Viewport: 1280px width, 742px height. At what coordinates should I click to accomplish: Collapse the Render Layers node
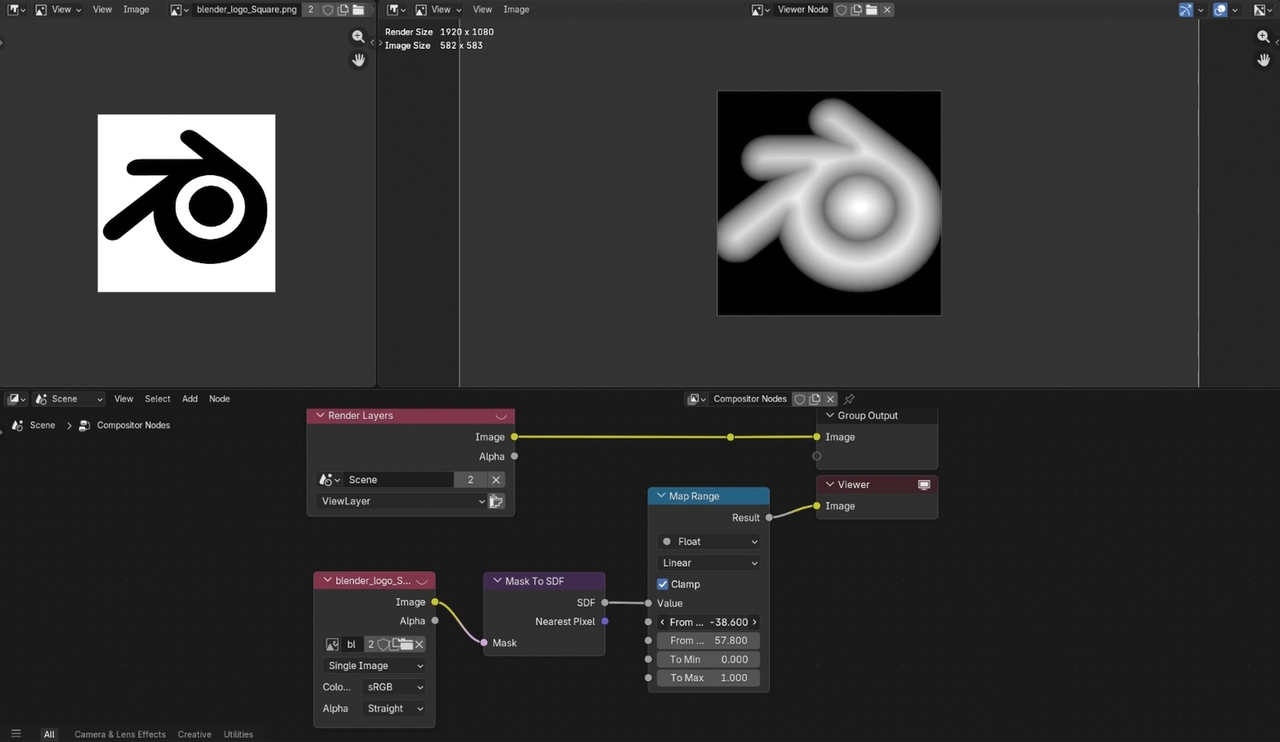click(x=320, y=416)
